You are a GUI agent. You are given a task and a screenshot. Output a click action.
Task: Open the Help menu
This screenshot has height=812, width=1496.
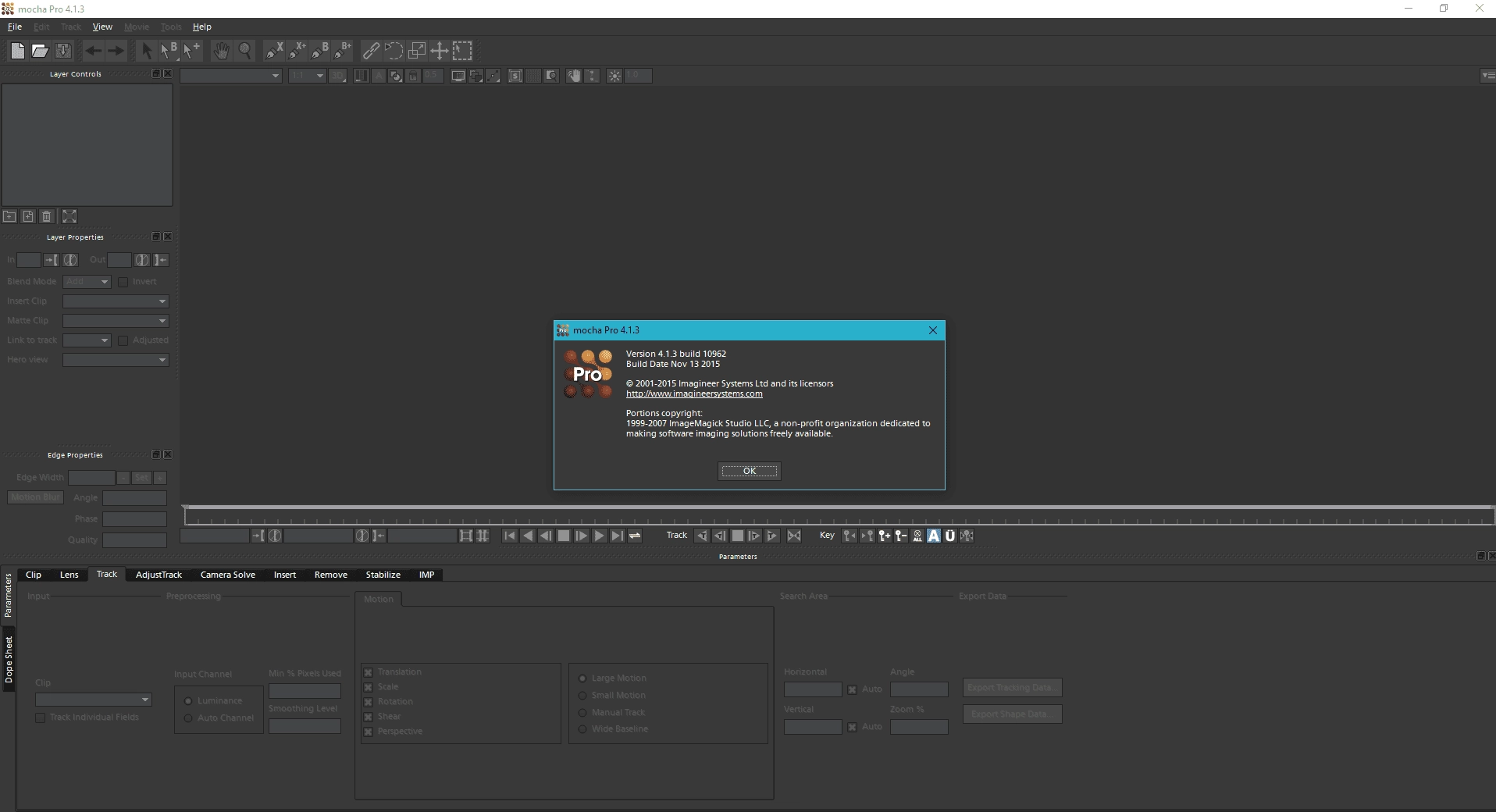[x=202, y=27]
